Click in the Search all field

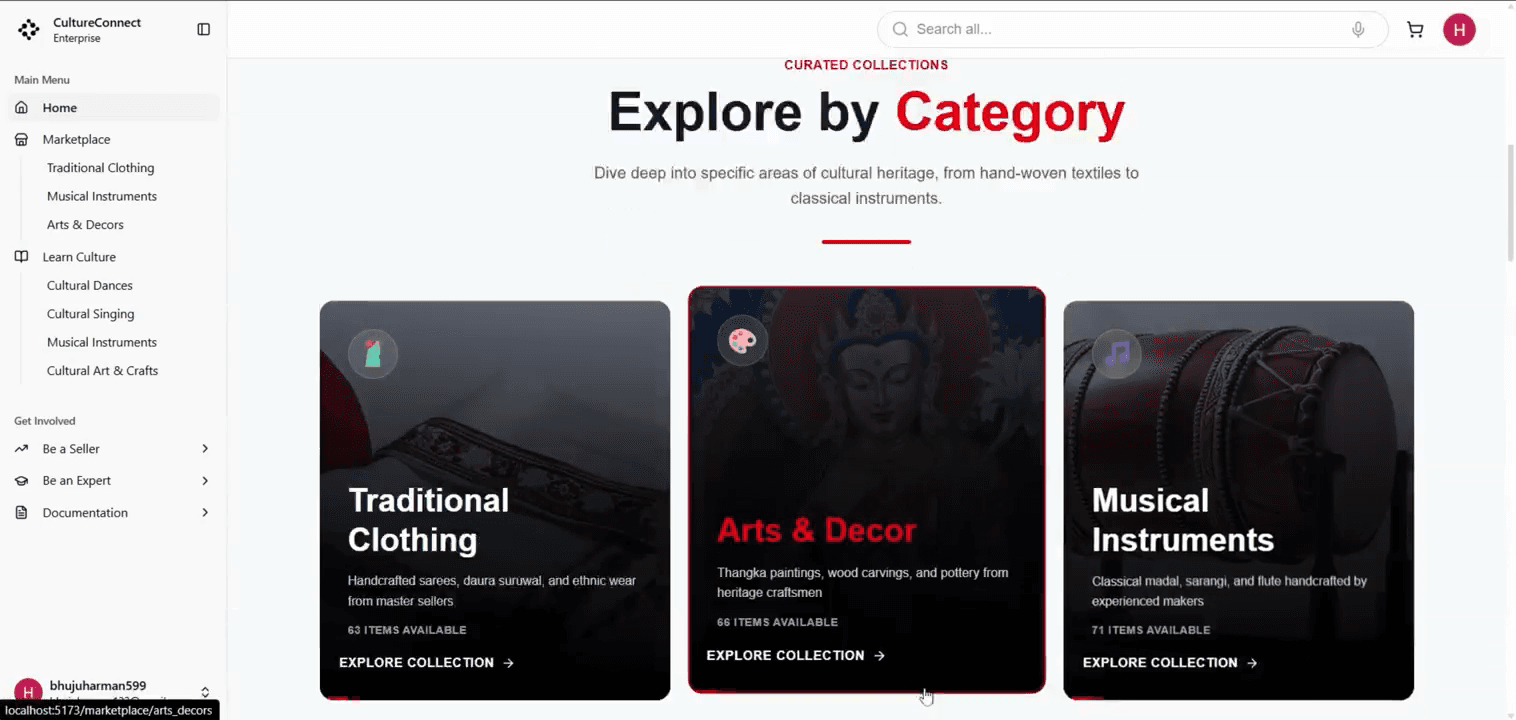point(1132,29)
